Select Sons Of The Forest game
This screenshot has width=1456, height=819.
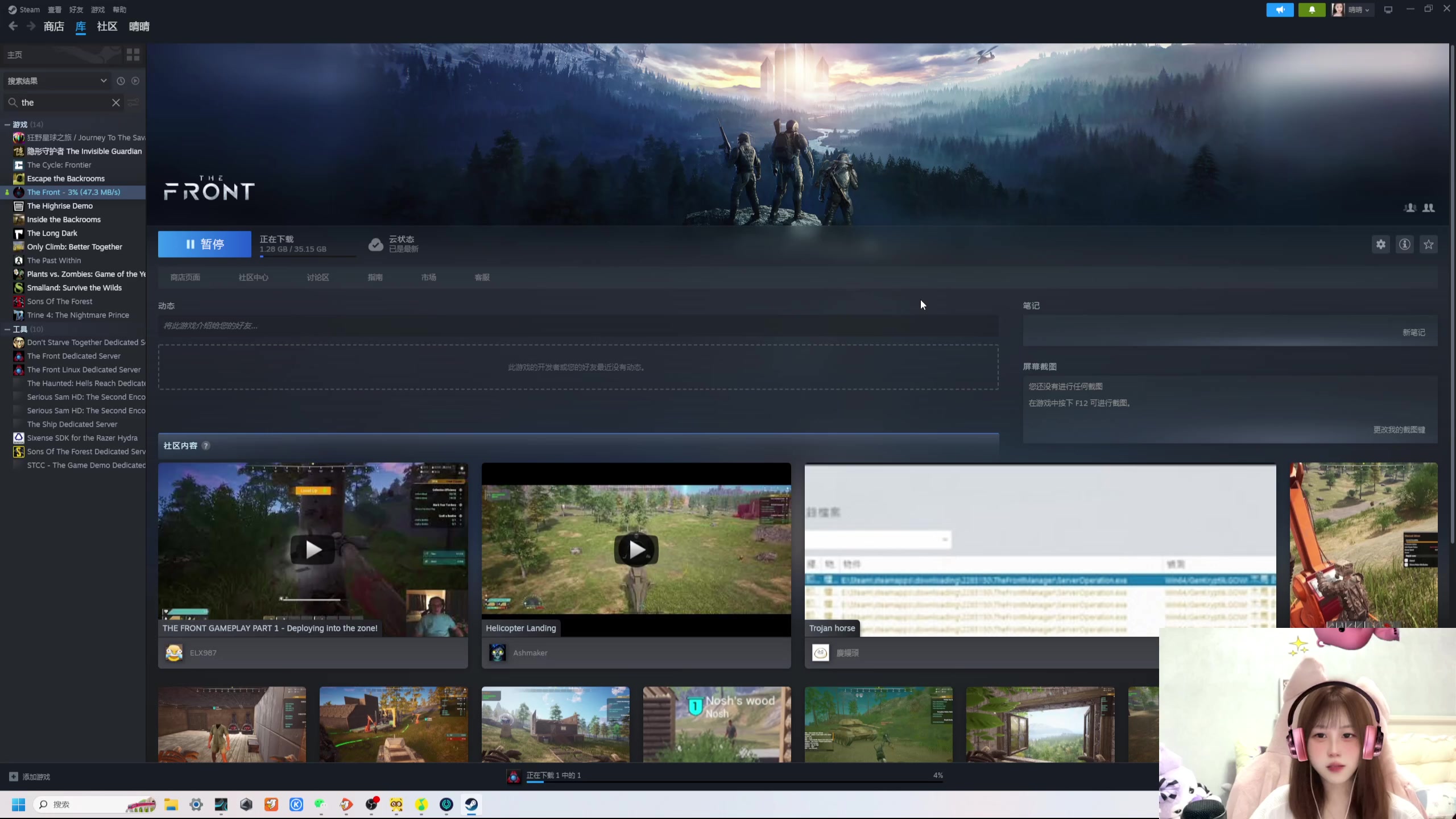[x=60, y=301]
